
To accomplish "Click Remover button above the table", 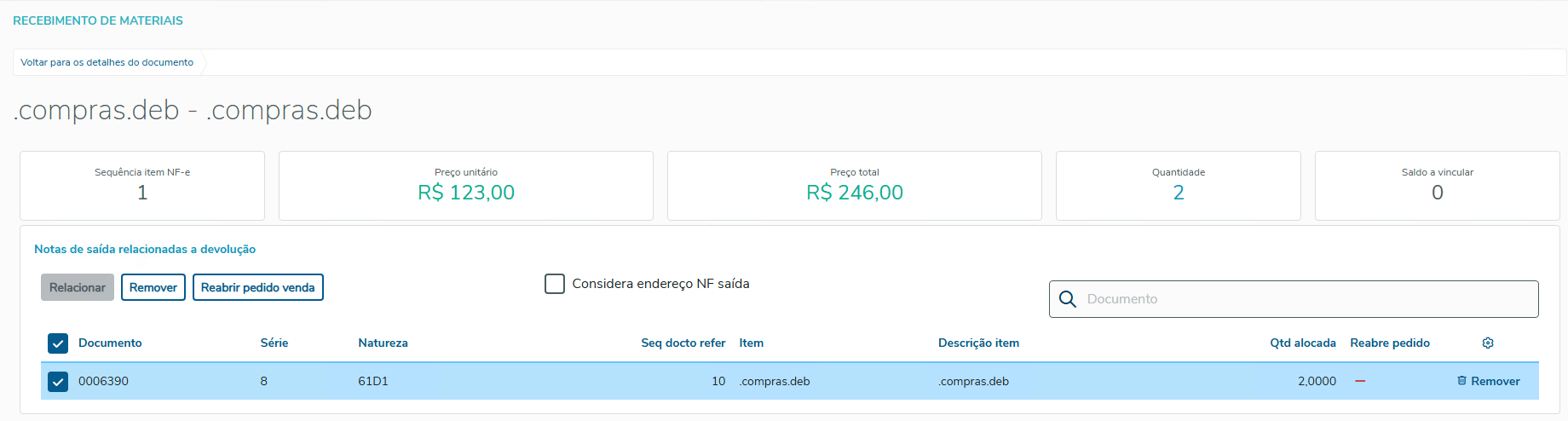I will pyautogui.click(x=153, y=287).
